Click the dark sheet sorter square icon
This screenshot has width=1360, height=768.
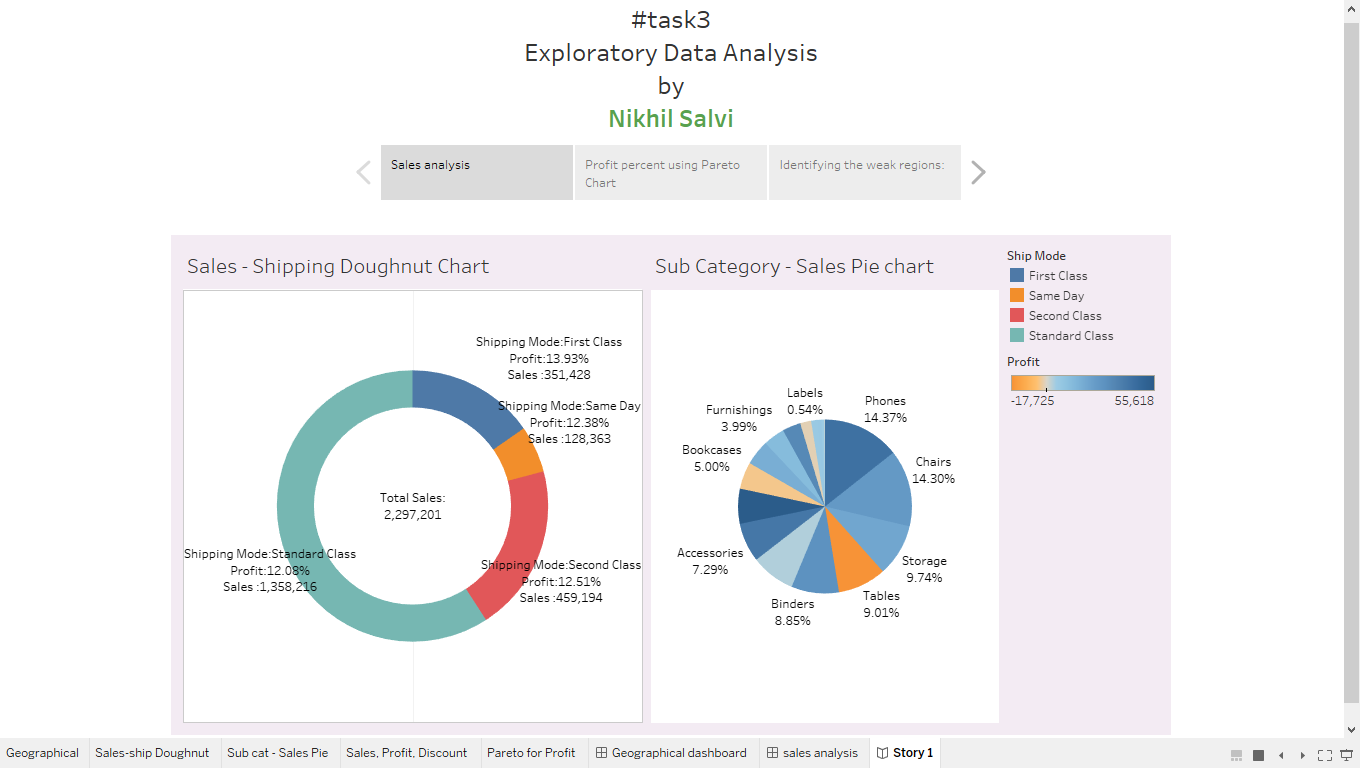pyautogui.click(x=1257, y=755)
